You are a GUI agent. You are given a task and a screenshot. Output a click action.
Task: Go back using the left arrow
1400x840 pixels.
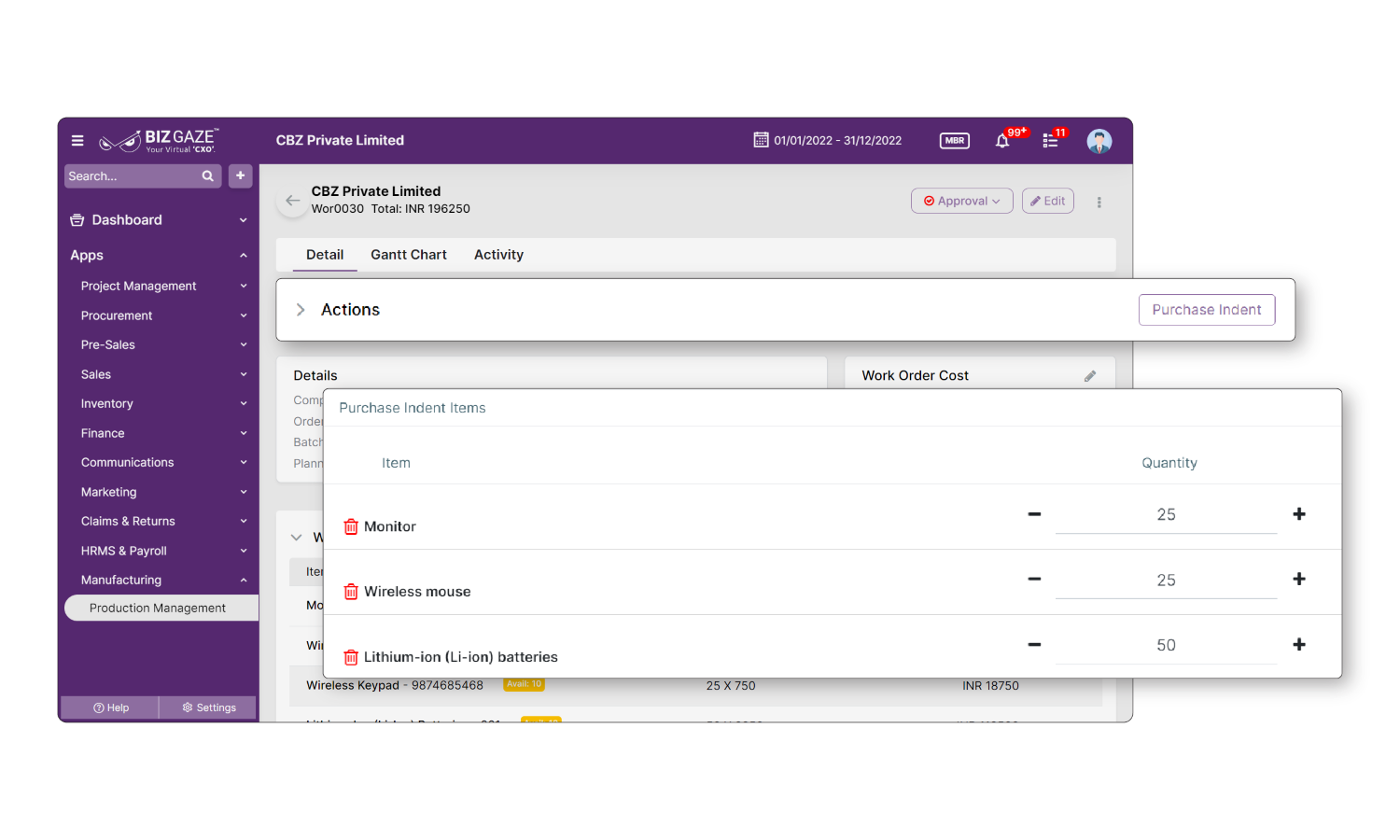[x=293, y=201]
